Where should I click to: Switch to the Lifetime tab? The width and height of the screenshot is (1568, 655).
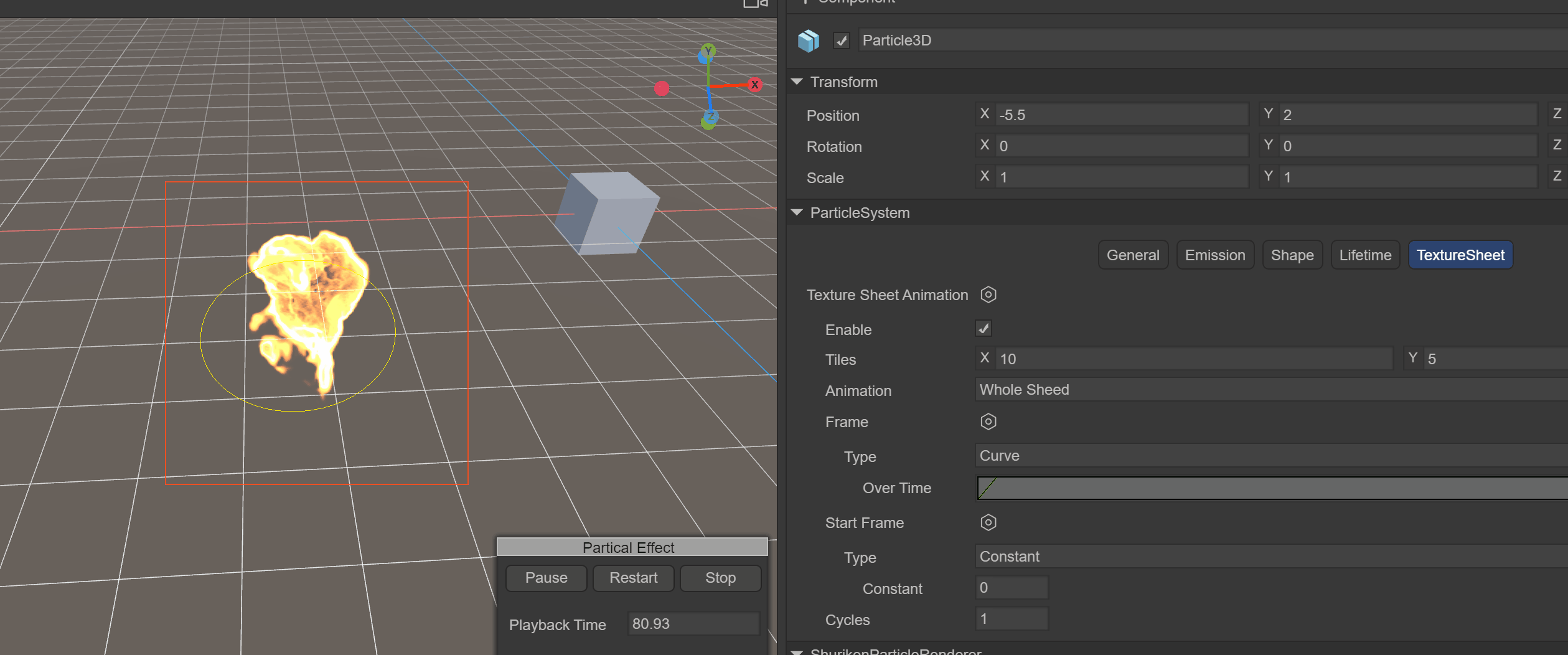point(1364,255)
